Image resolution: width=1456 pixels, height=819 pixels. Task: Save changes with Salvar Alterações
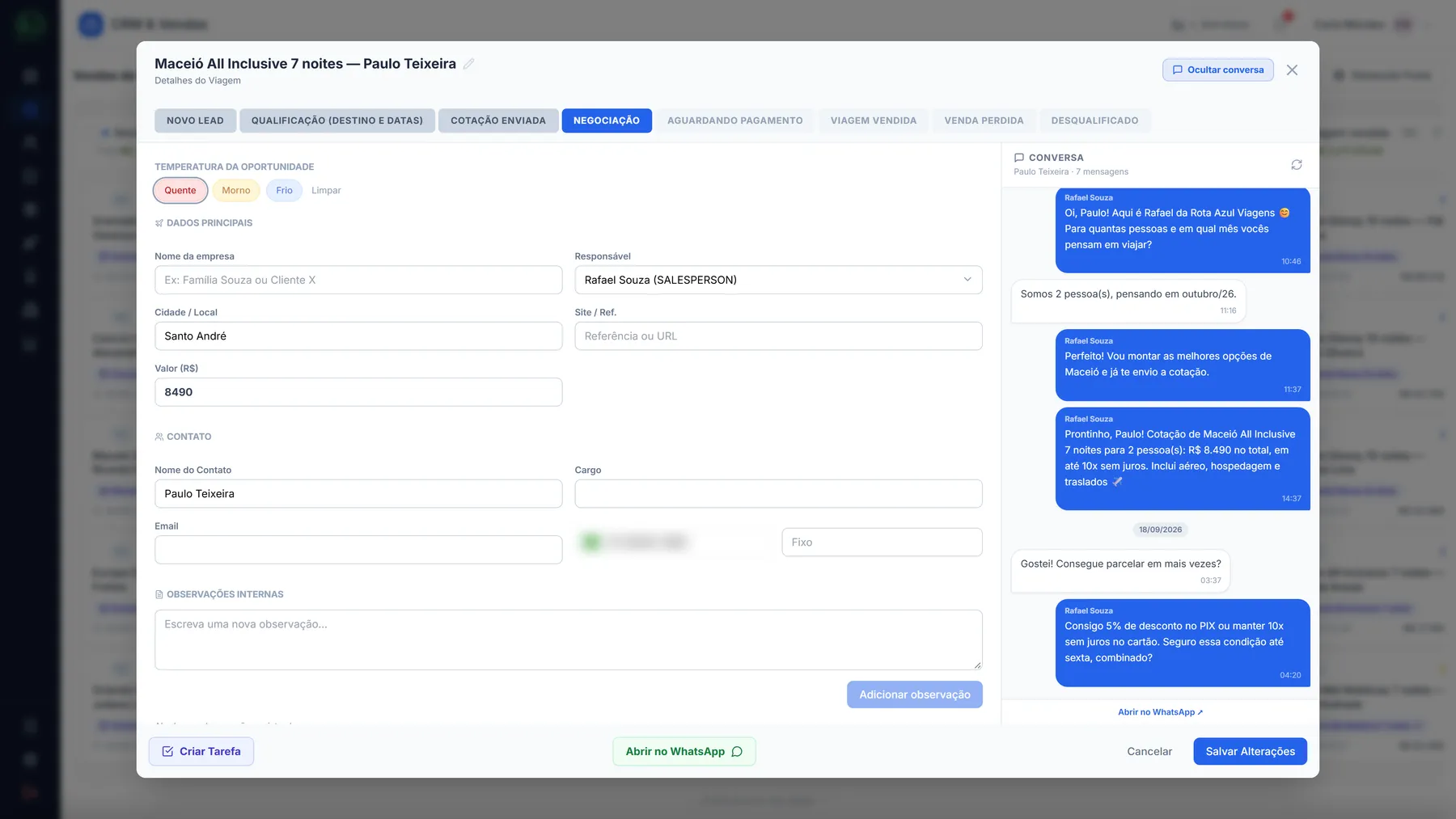pyautogui.click(x=1250, y=751)
